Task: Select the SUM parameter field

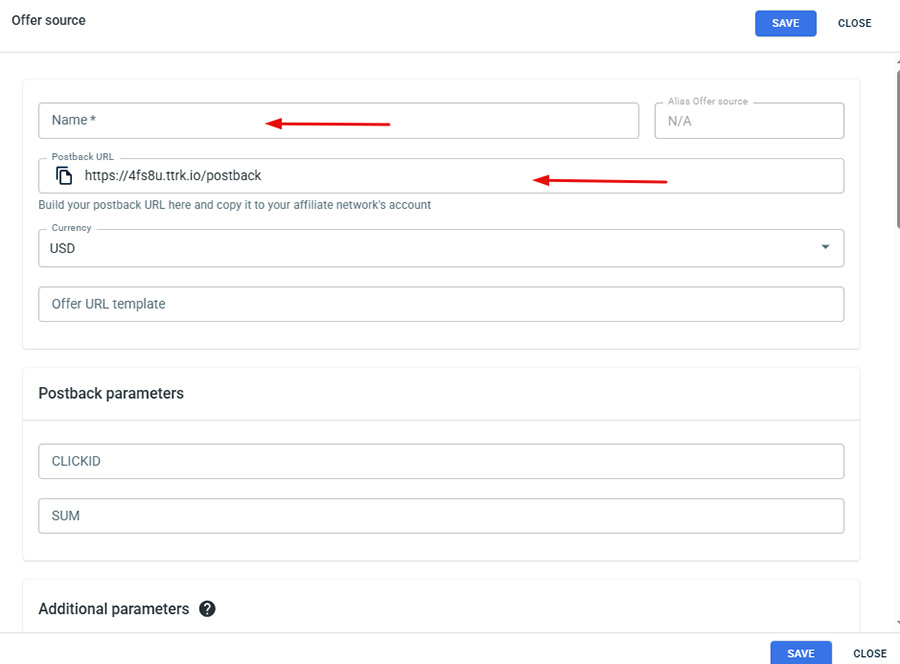Action: point(440,516)
